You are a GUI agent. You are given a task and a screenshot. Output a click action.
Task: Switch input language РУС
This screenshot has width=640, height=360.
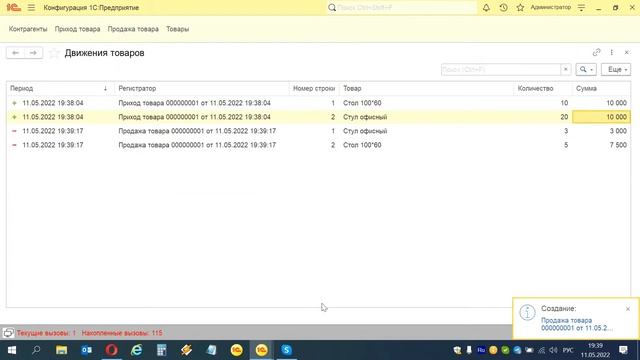coord(568,350)
